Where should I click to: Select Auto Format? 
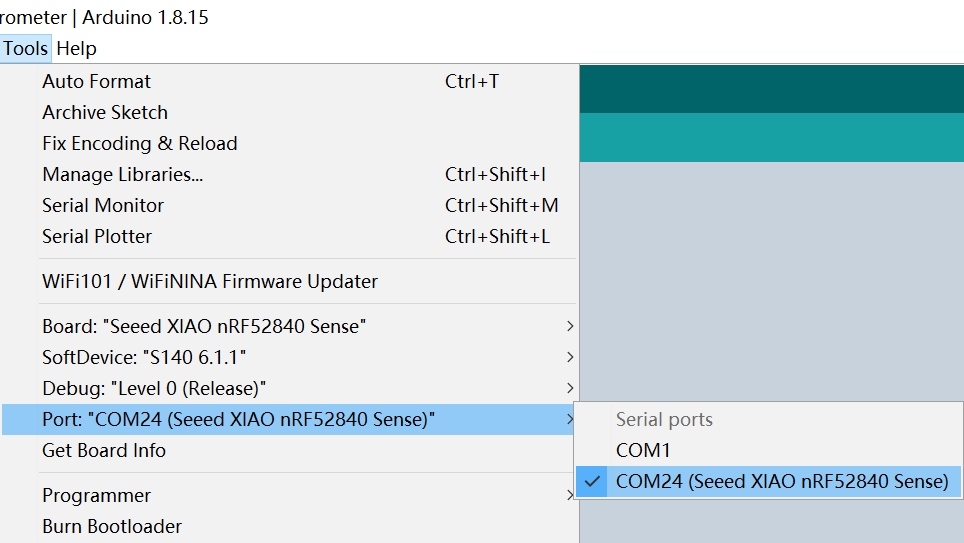click(290, 81)
